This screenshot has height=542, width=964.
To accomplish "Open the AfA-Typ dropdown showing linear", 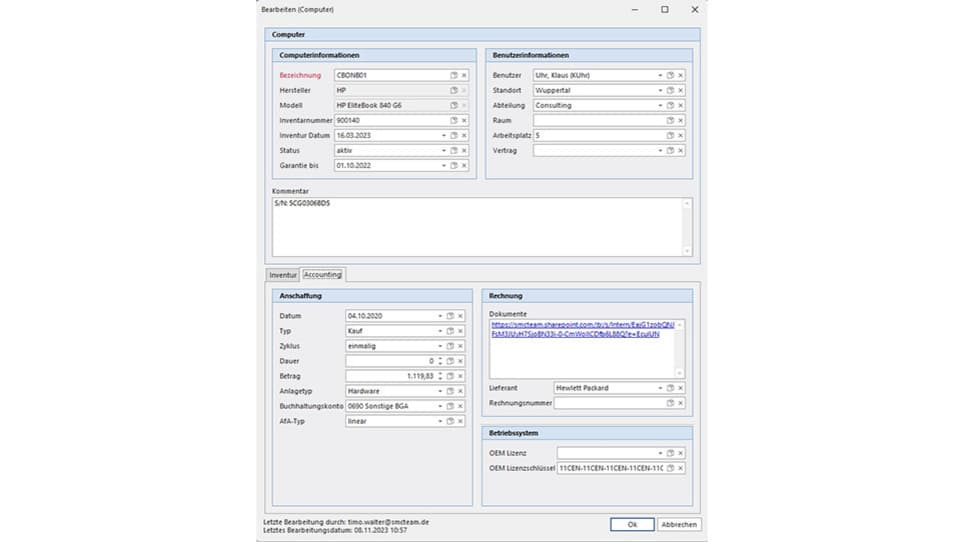I will point(440,421).
